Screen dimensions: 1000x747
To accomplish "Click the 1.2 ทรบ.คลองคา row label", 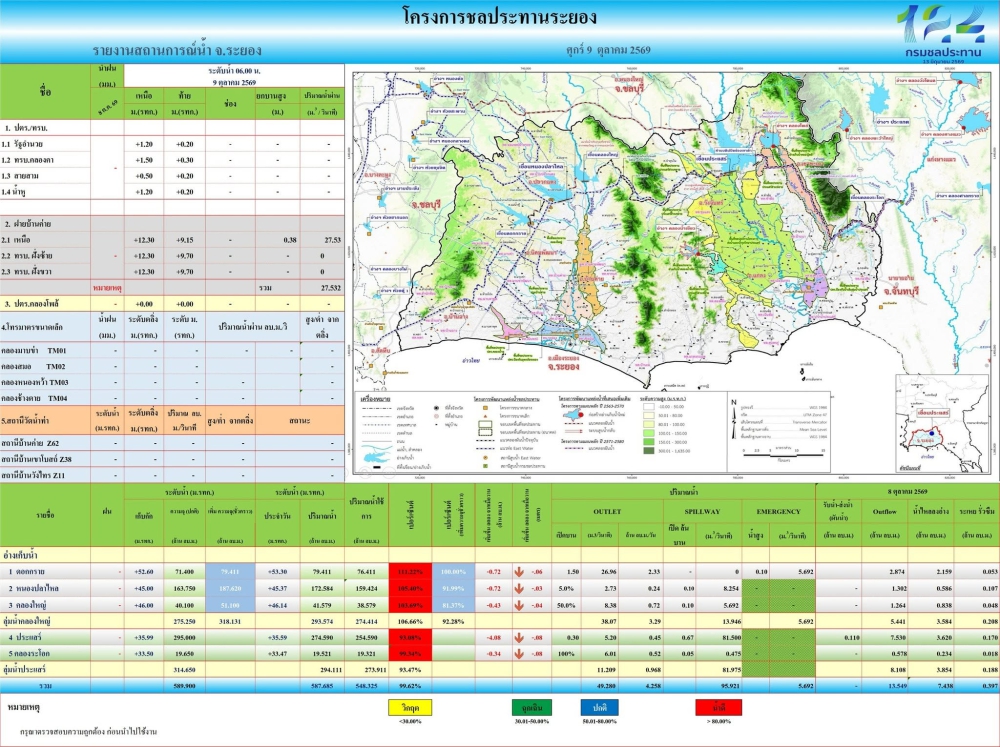I will pyautogui.click(x=27, y=159).
